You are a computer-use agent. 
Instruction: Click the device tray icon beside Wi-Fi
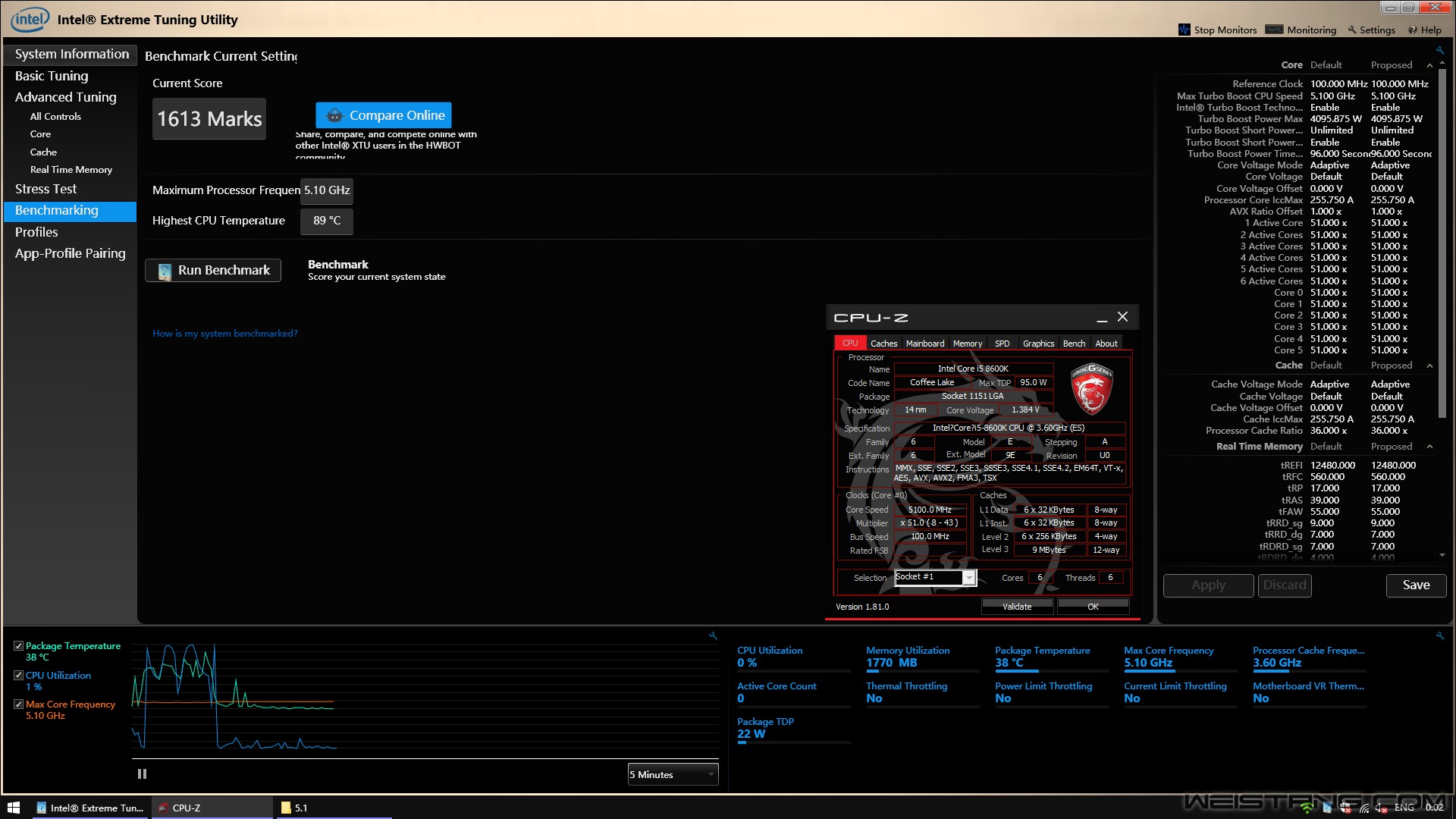click(x=1327, y=808)
